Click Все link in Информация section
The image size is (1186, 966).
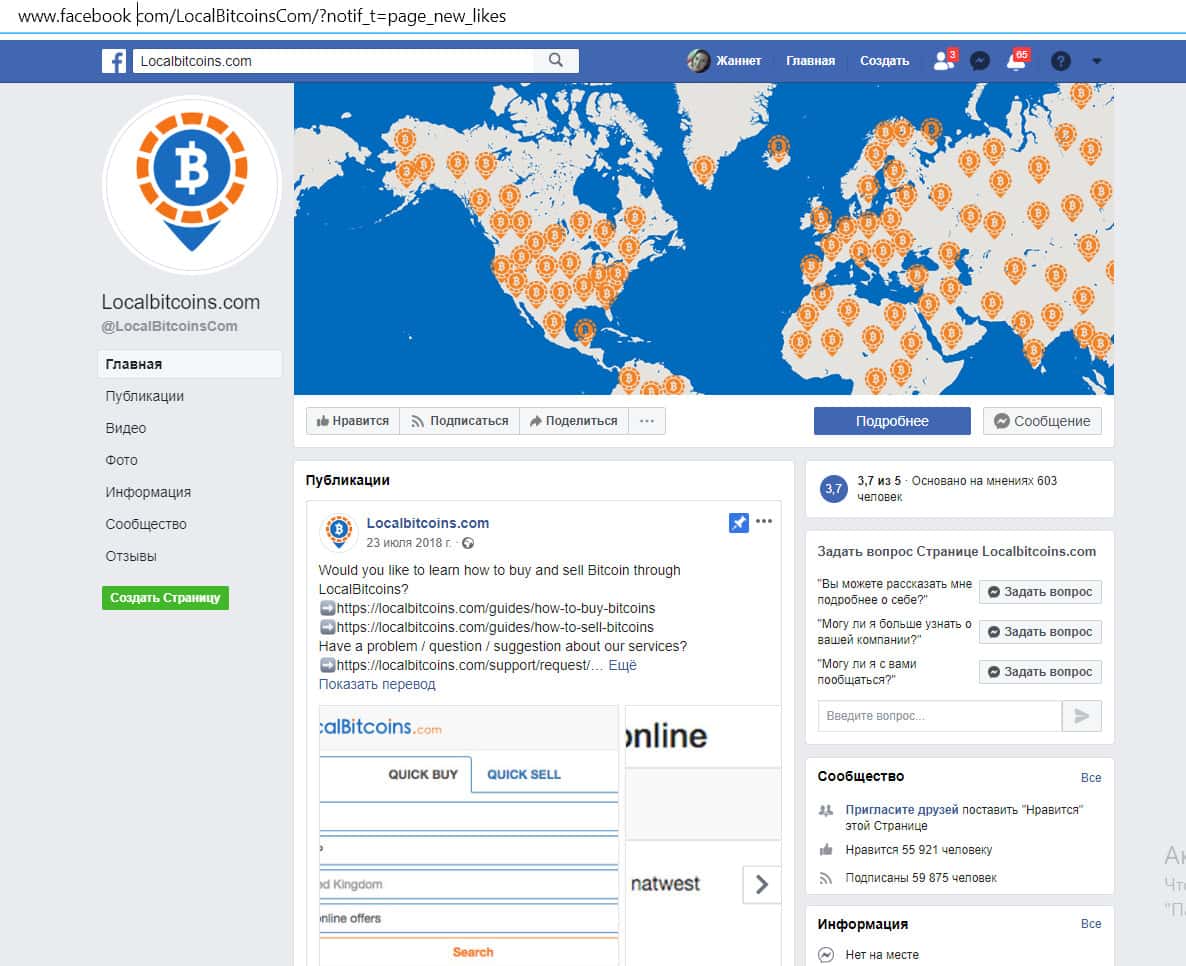1091,924
